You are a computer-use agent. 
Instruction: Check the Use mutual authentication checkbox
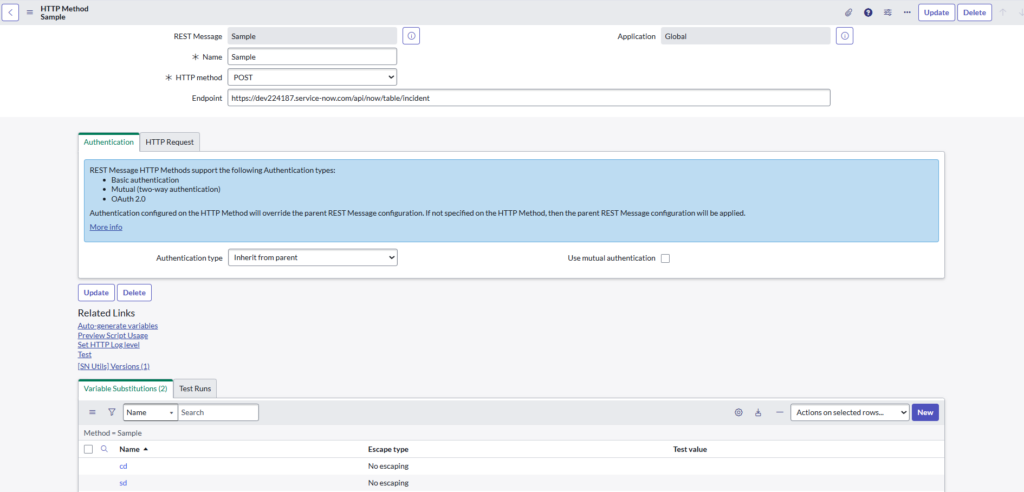[665, 258]
